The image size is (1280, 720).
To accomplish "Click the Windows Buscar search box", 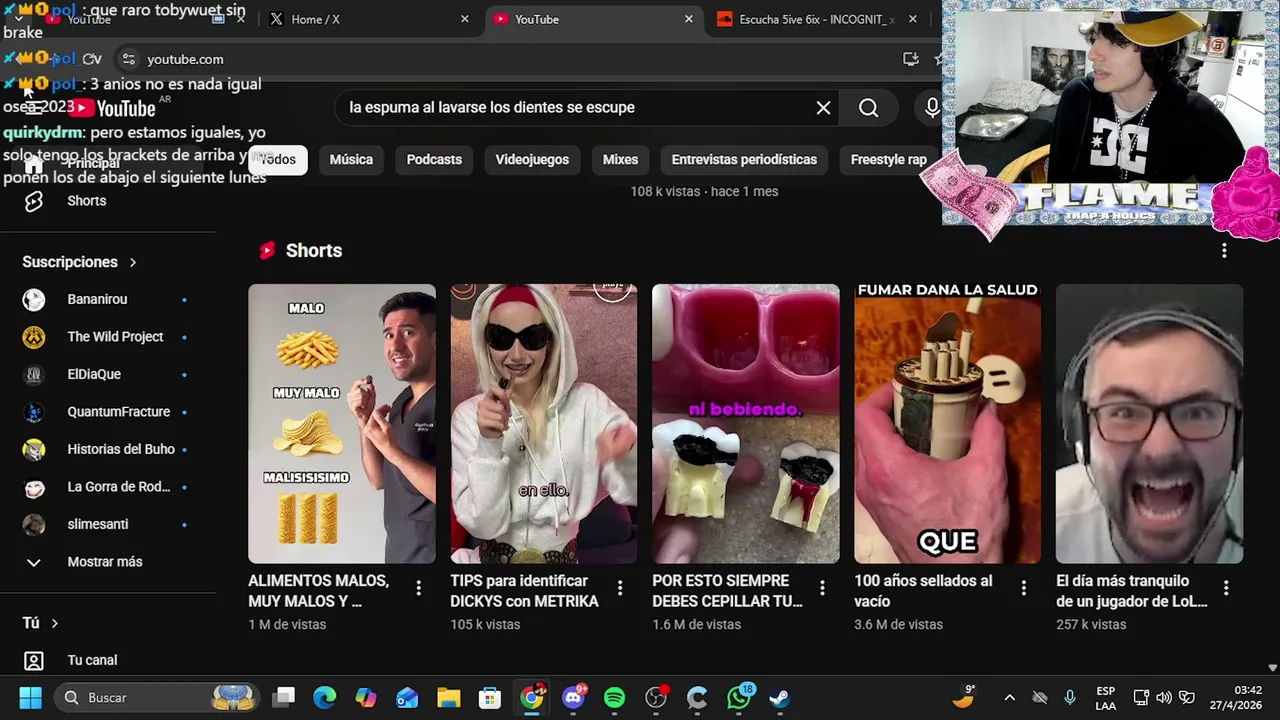I will (156, 698).
